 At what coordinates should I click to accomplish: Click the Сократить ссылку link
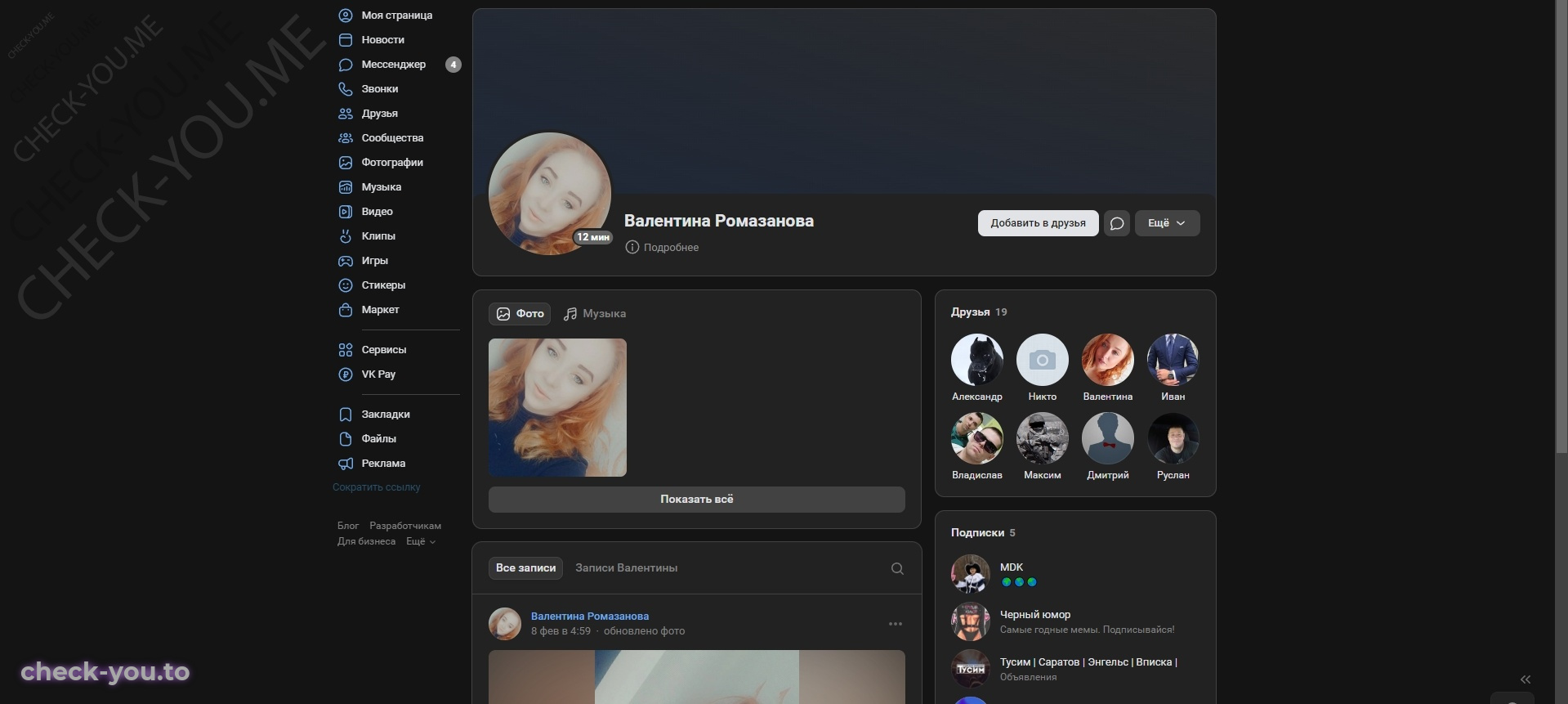376,487
